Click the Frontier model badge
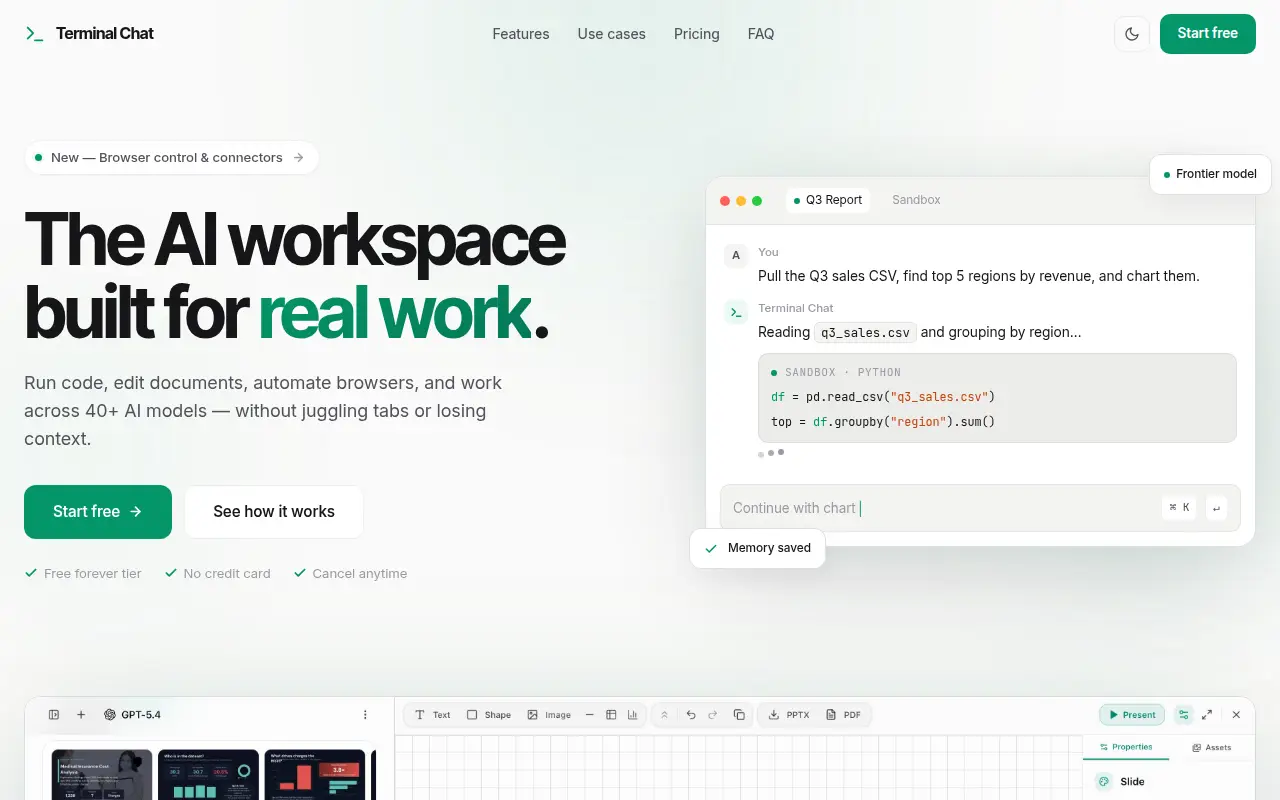This screenshot has height=800, width=1280. click(1210, 174)
